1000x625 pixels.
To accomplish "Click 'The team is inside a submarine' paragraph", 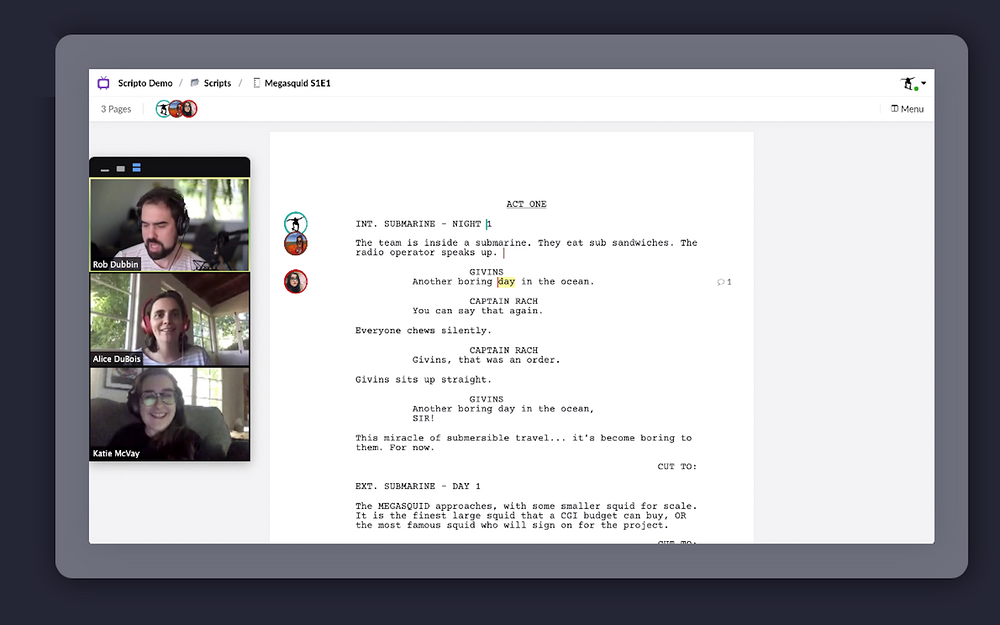I will coord(526,247).
